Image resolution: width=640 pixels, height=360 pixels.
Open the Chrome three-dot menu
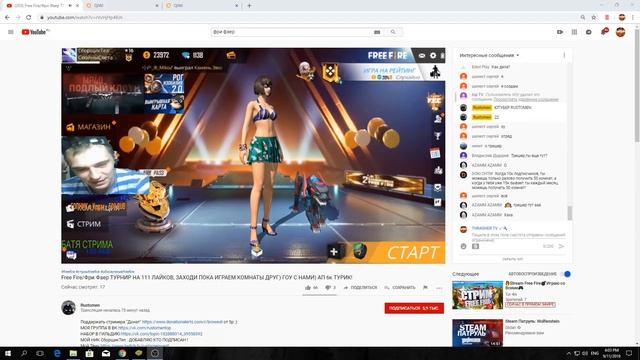click(633, 17)
